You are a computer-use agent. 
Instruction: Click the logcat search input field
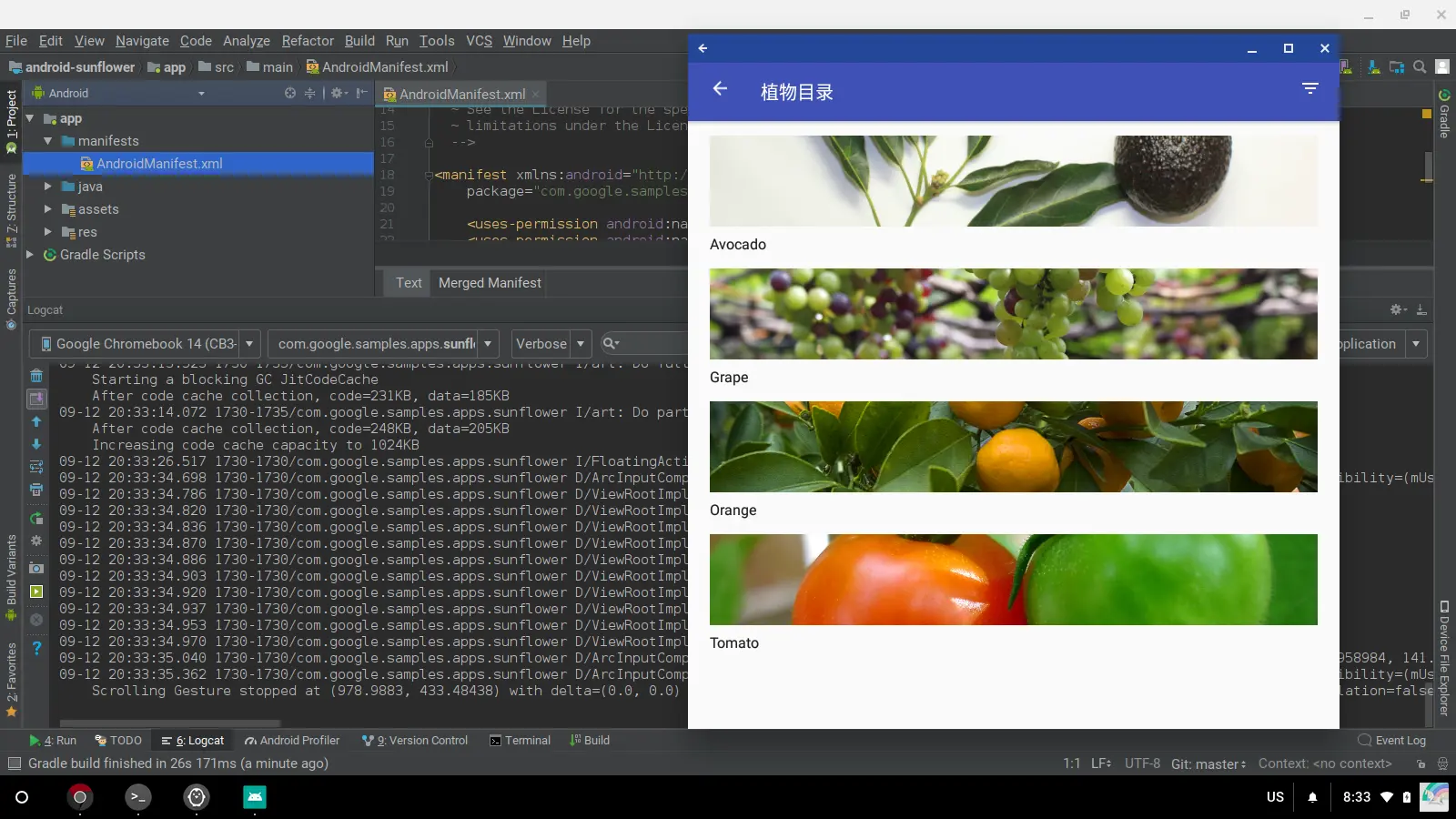[x=643, y=344]
